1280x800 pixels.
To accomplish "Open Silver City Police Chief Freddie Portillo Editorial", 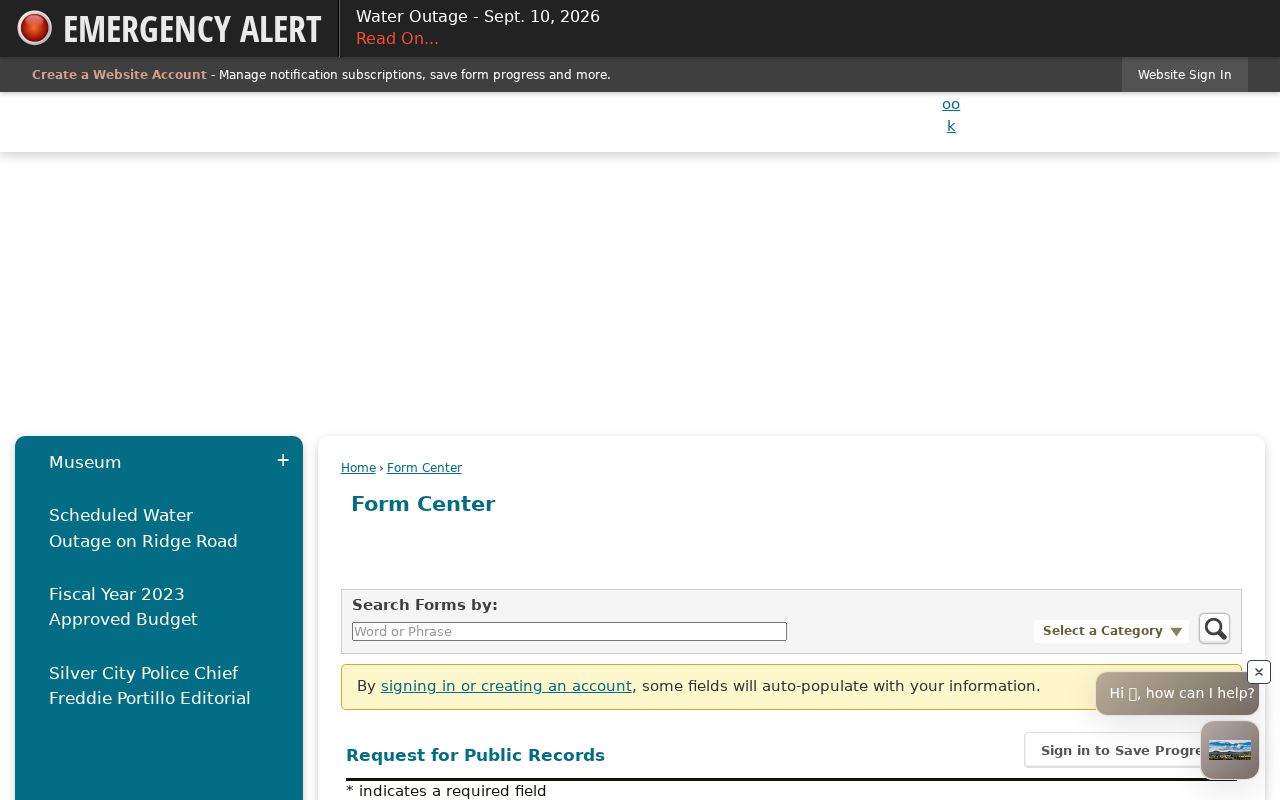I will pos(150,686).
